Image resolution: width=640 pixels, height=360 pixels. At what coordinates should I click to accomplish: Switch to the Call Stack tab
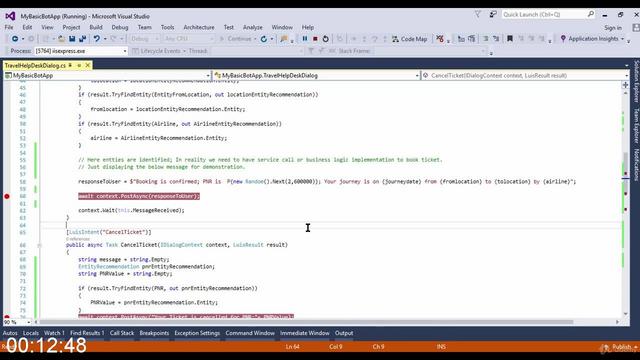(x=122, y=333)
